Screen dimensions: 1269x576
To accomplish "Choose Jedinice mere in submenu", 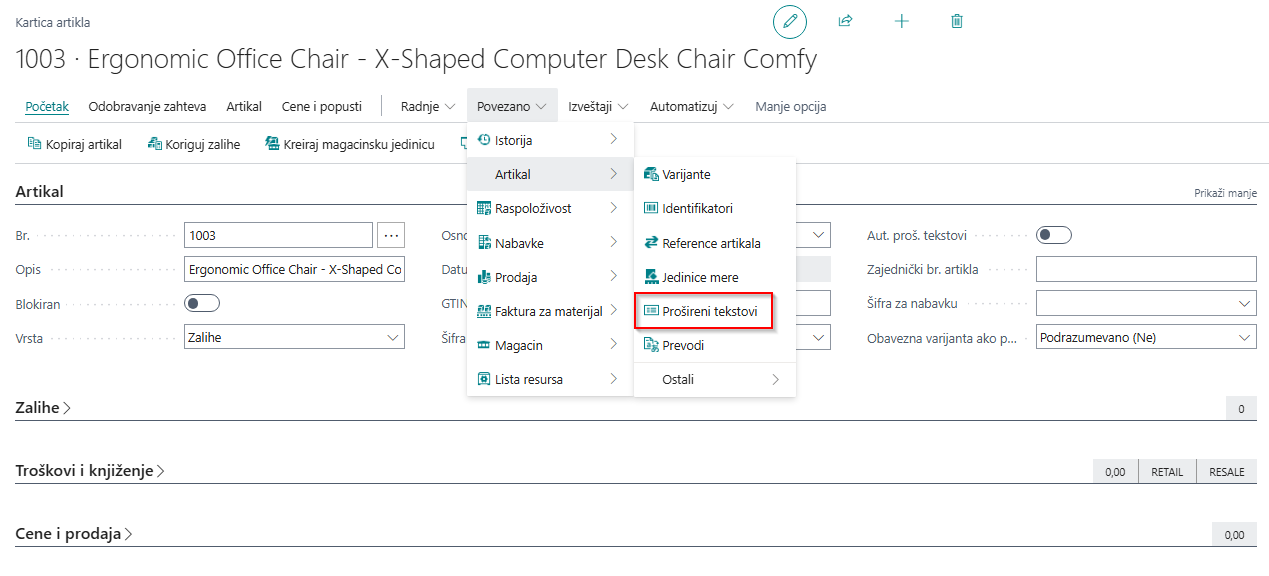I will 700,277.
